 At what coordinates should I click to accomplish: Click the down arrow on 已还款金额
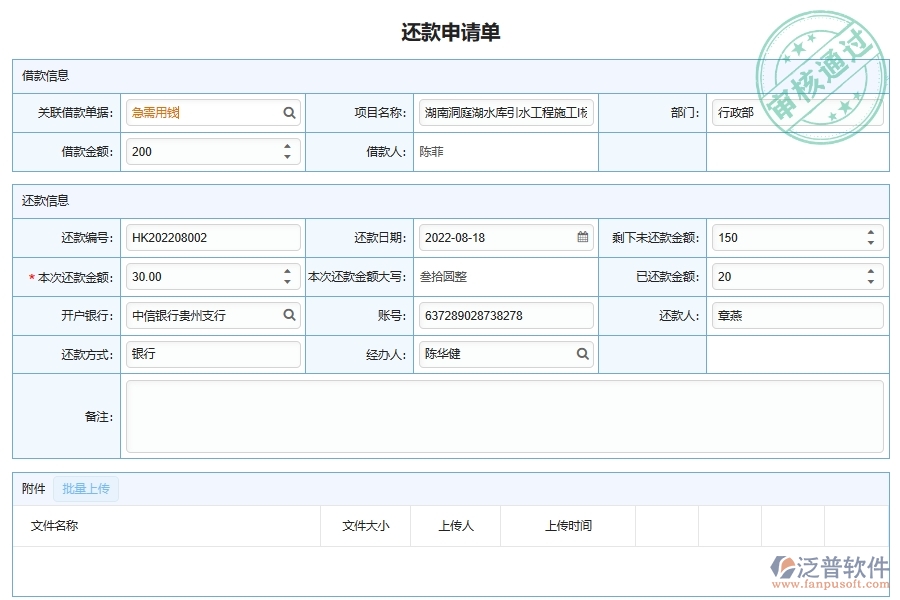[869, 282]
